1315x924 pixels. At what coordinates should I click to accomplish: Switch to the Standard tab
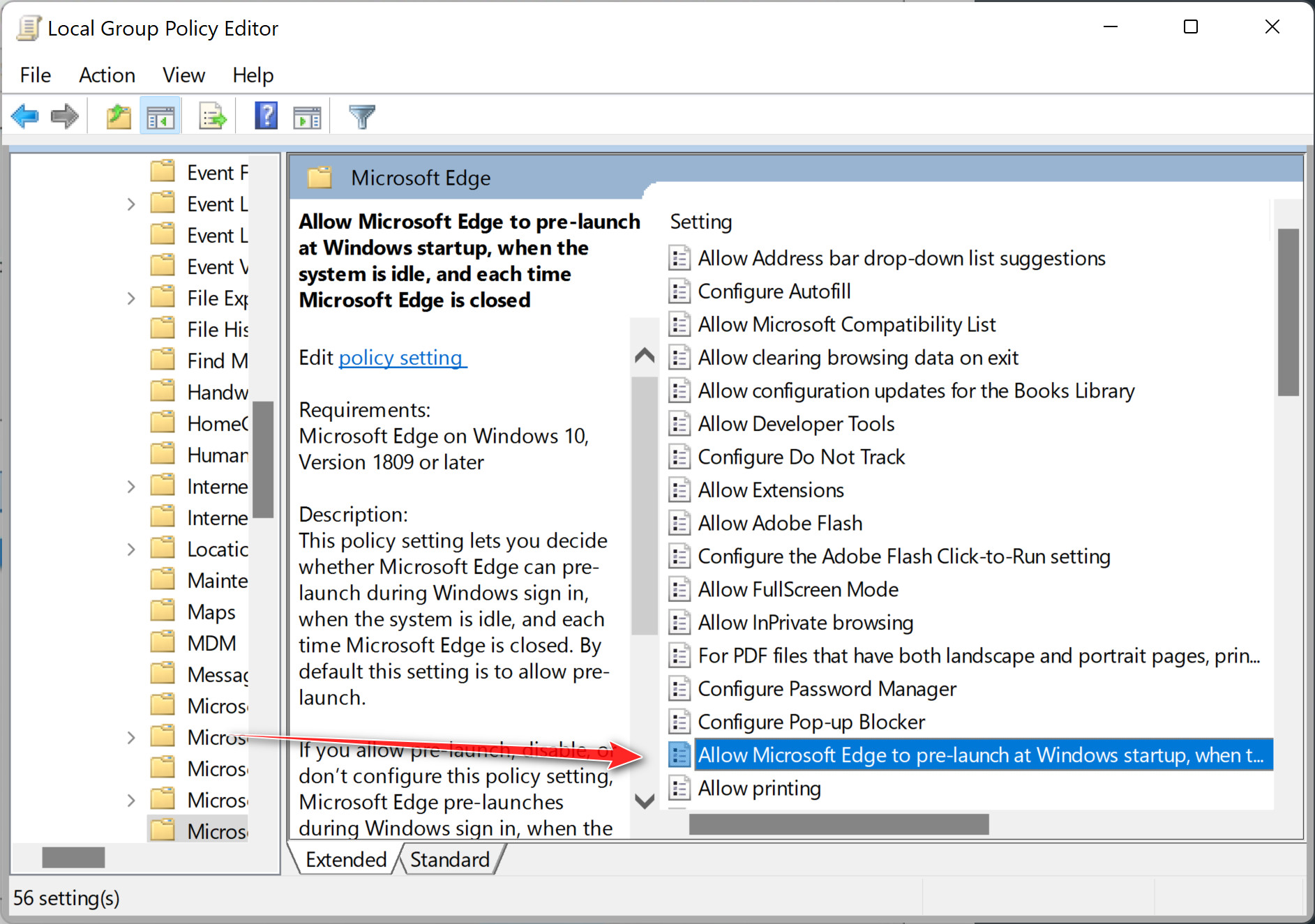pos(450,859)
